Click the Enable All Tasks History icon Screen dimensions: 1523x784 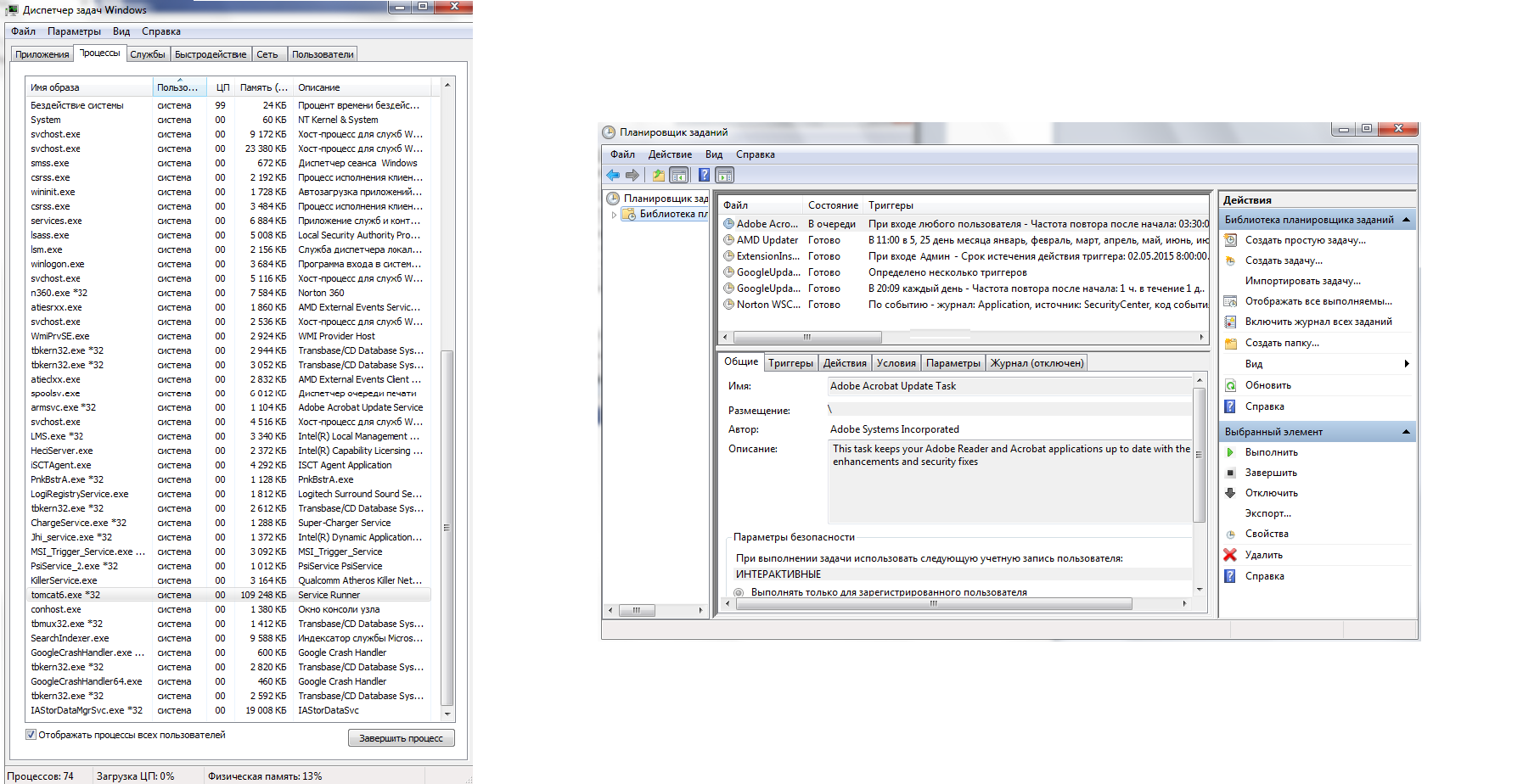(x=1230, y=322)
